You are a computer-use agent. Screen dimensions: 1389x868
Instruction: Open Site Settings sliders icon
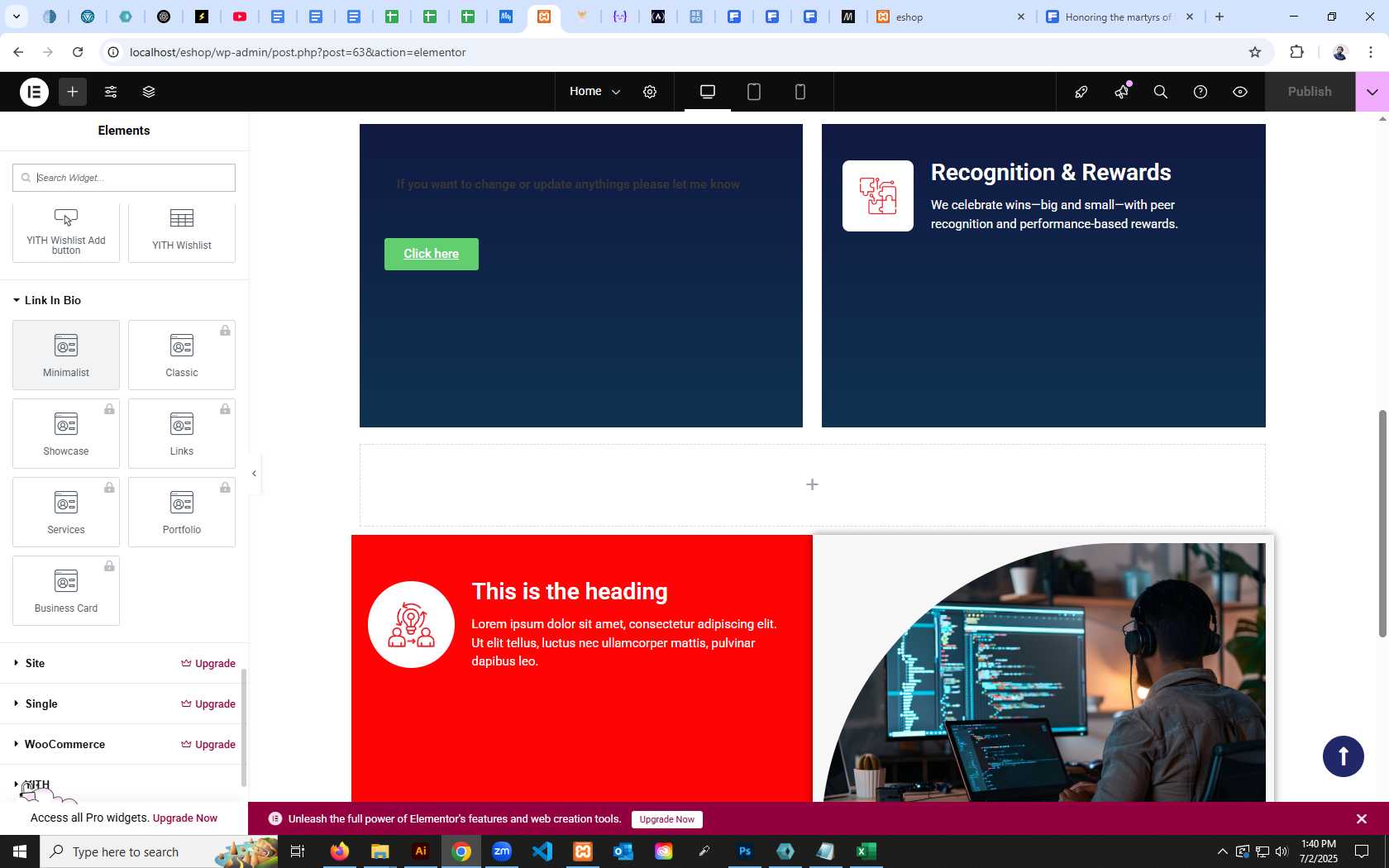(x=111, y=92)
